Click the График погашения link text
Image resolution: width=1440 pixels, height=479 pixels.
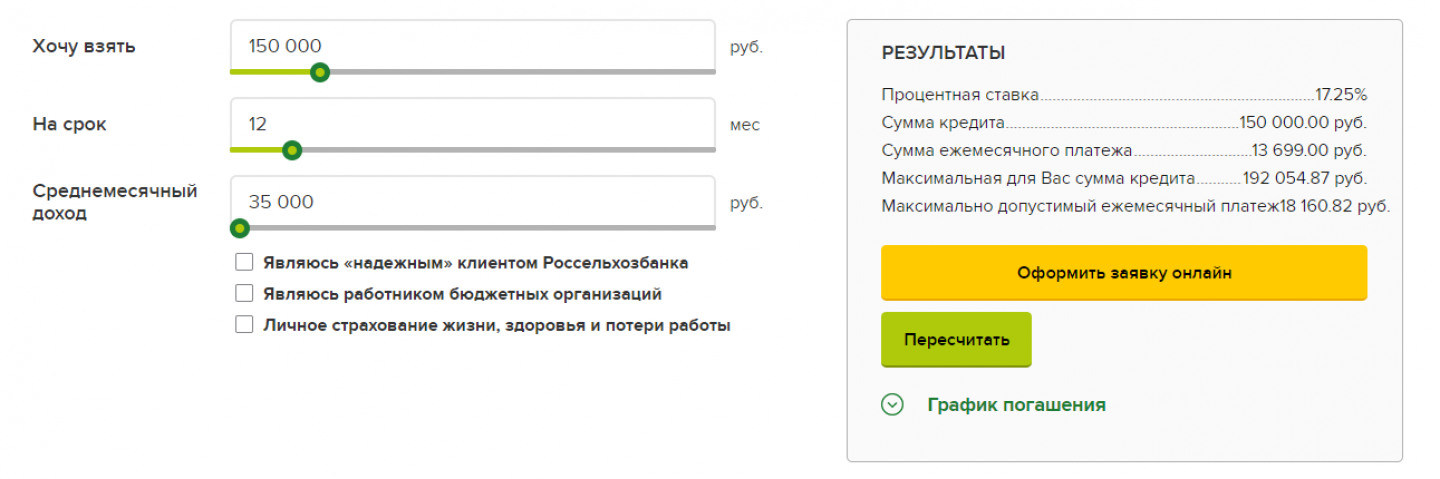point(1016,405)
